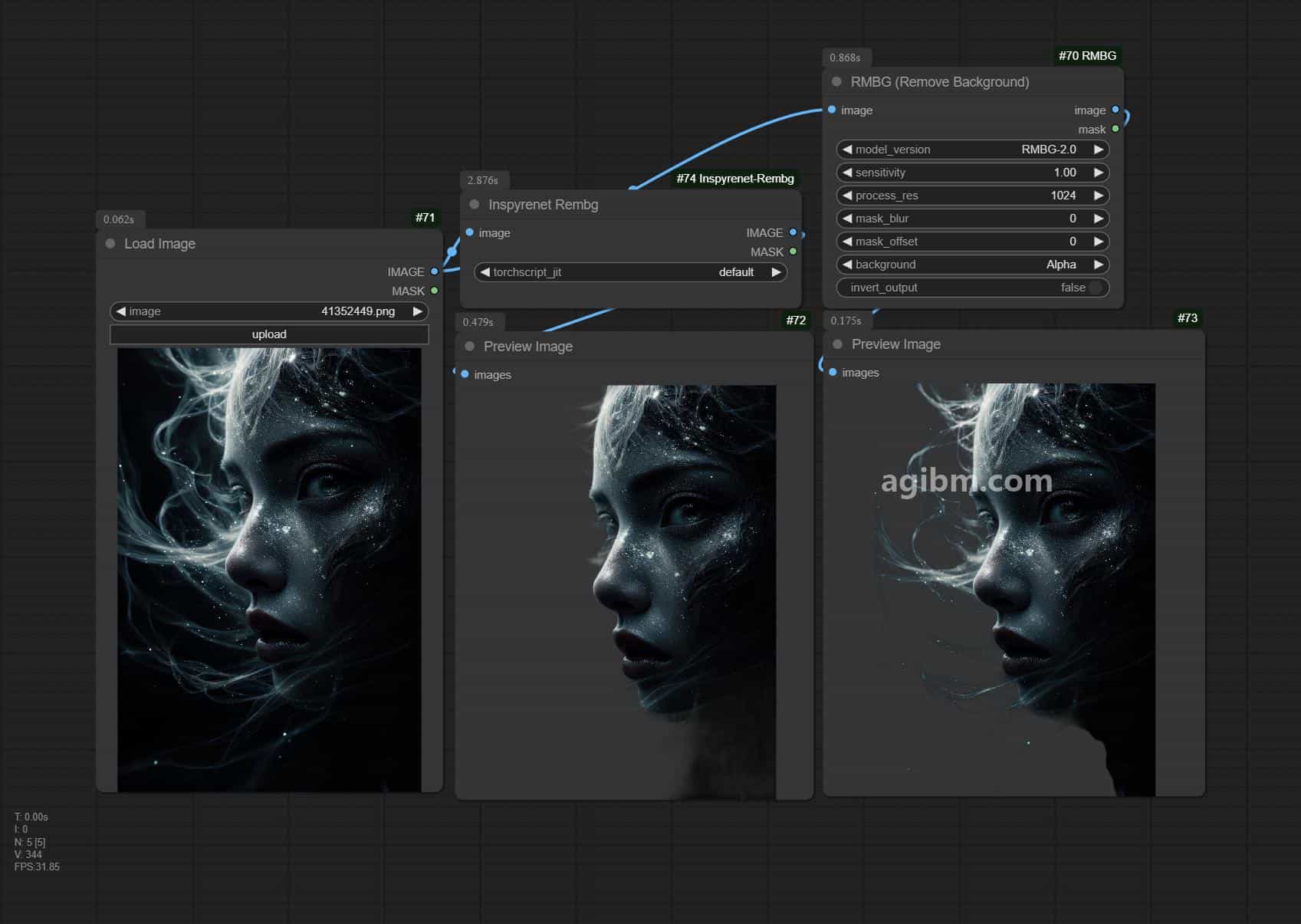Decrease process_res with left arrow
Viewport: 1301px width, 924px height.
847,196
